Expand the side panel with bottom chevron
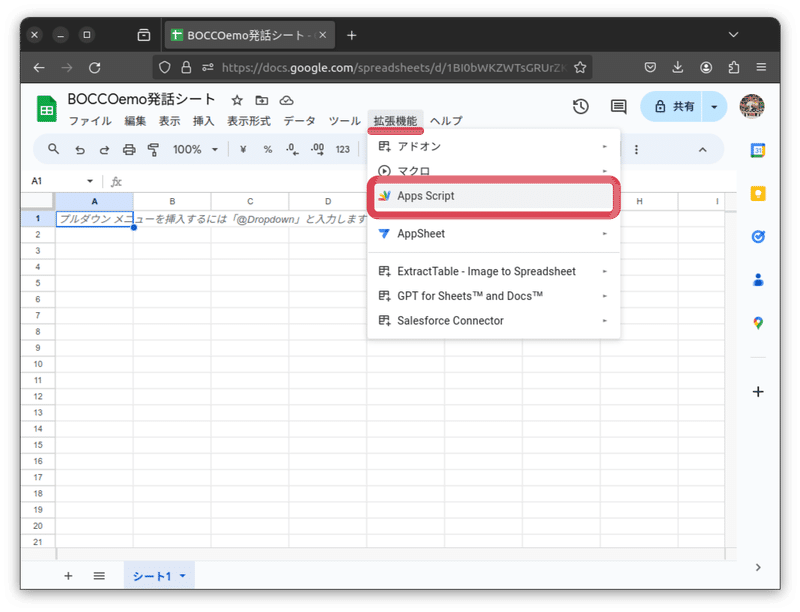 pyautogui.click(x=758, y=567)
